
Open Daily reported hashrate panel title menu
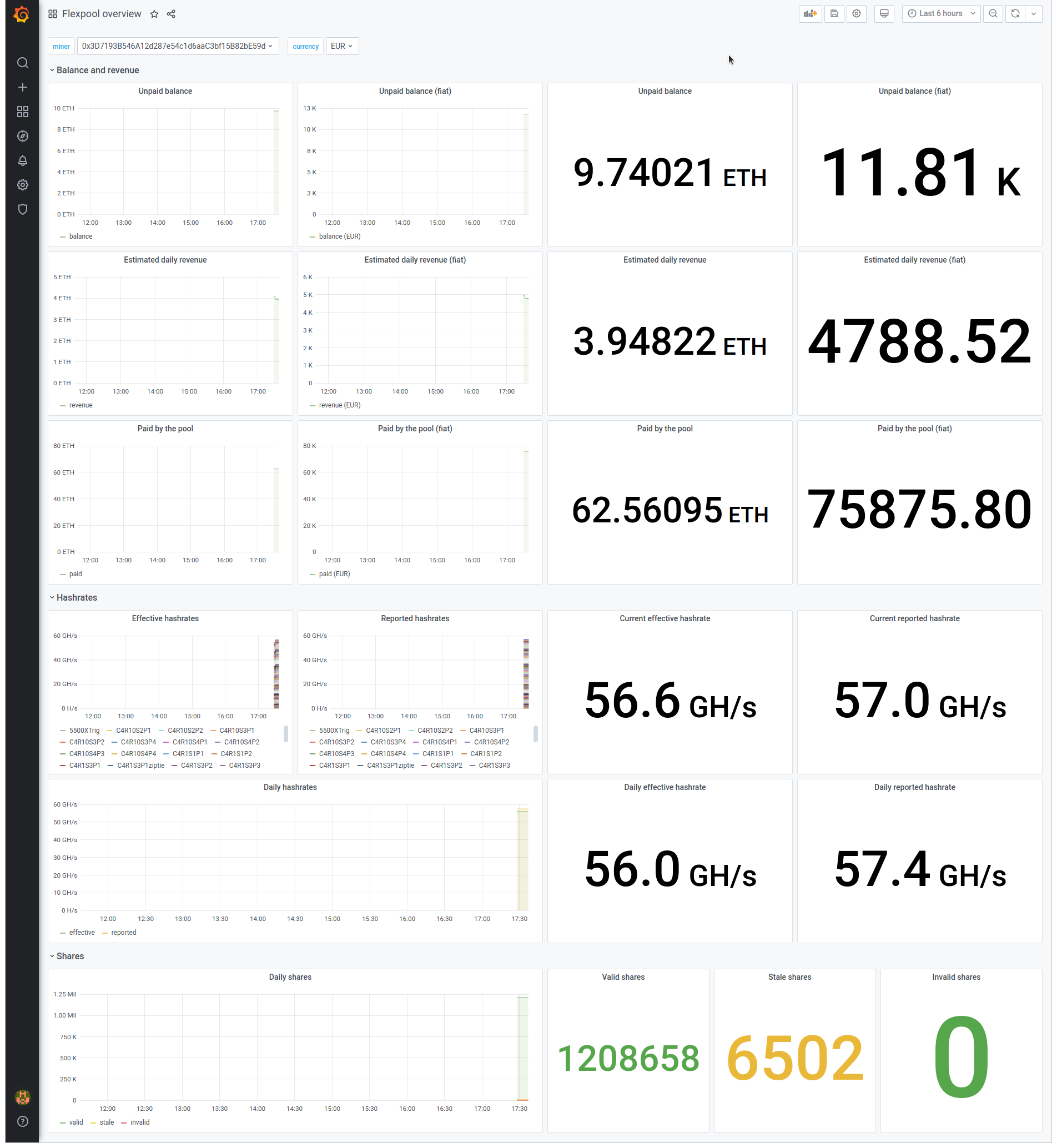click(x=915, y=788)
